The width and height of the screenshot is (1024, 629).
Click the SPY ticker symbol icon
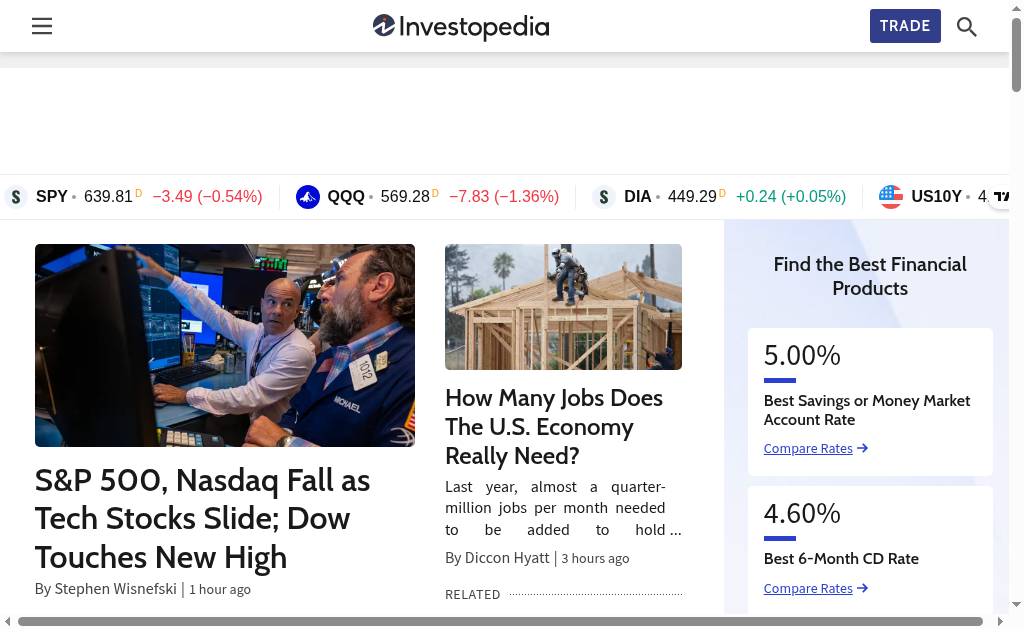pos(16,197)
